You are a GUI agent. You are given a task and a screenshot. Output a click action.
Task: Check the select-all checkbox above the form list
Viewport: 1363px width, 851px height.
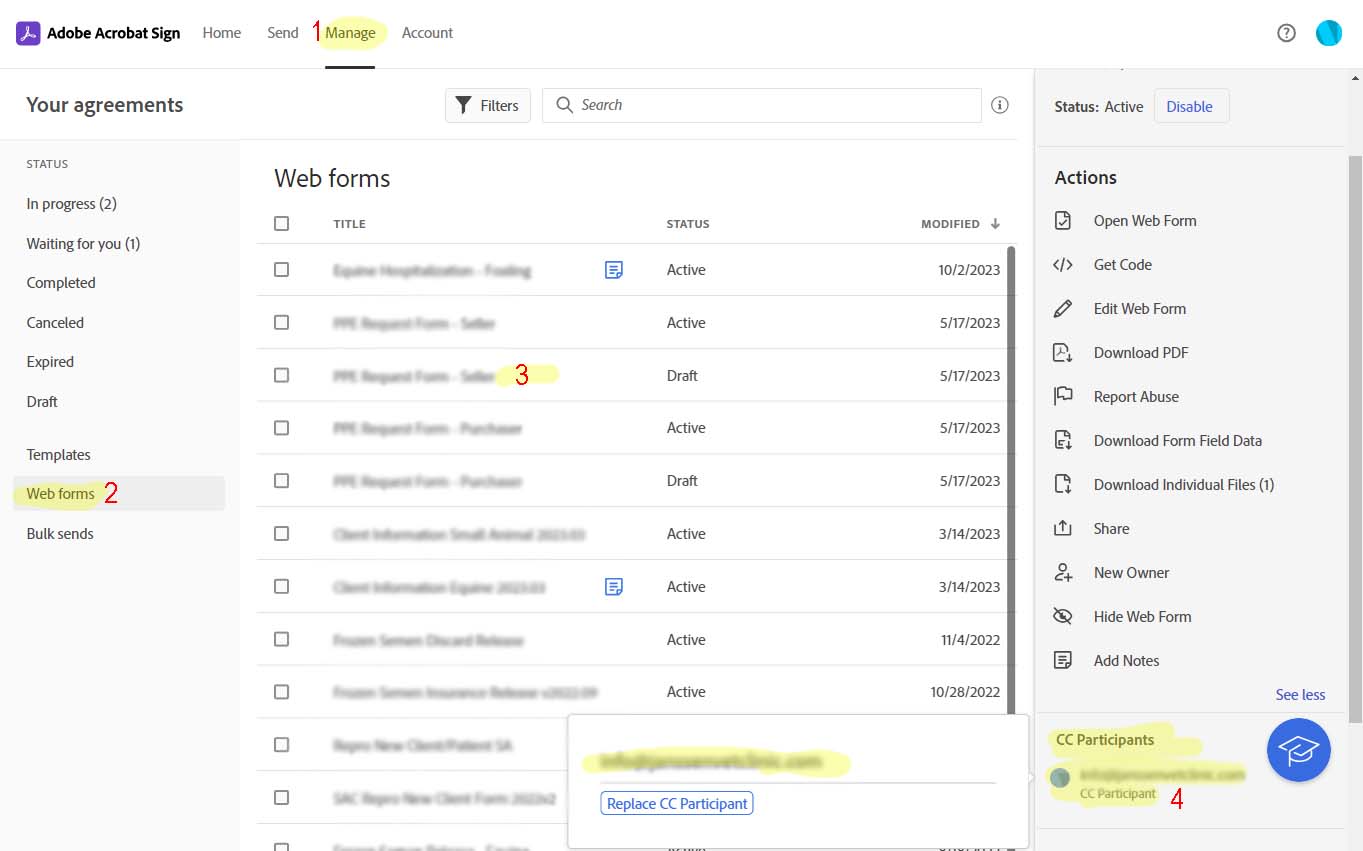(x=281, y=223)
